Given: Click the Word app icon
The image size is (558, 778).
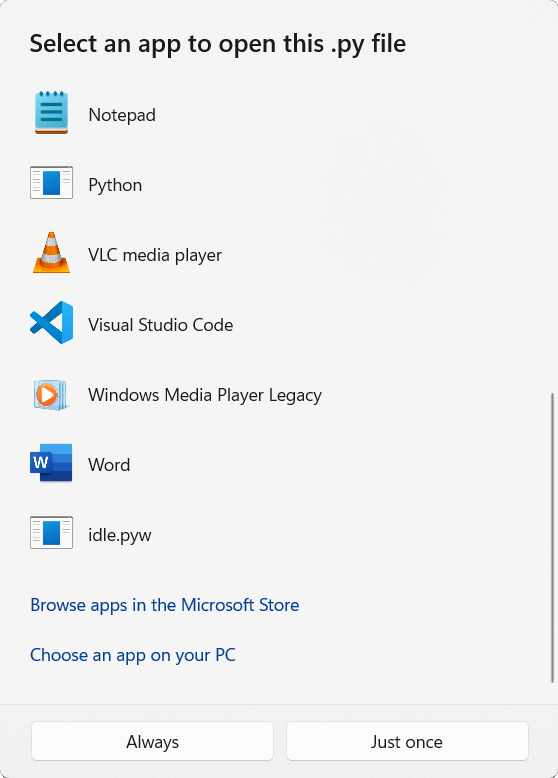Looking at the screenshot, I should tap(51, 463).
